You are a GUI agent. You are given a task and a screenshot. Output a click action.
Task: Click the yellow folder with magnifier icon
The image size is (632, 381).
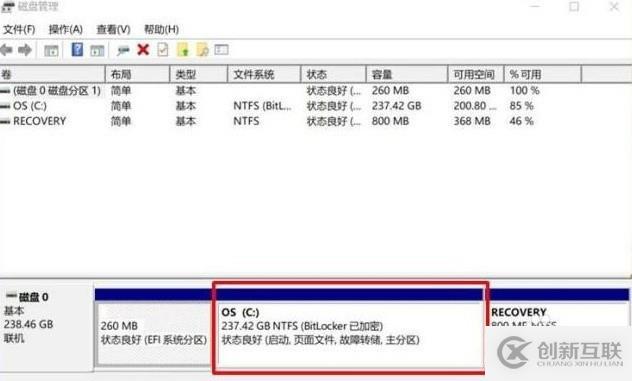click(x=202, y=50)
